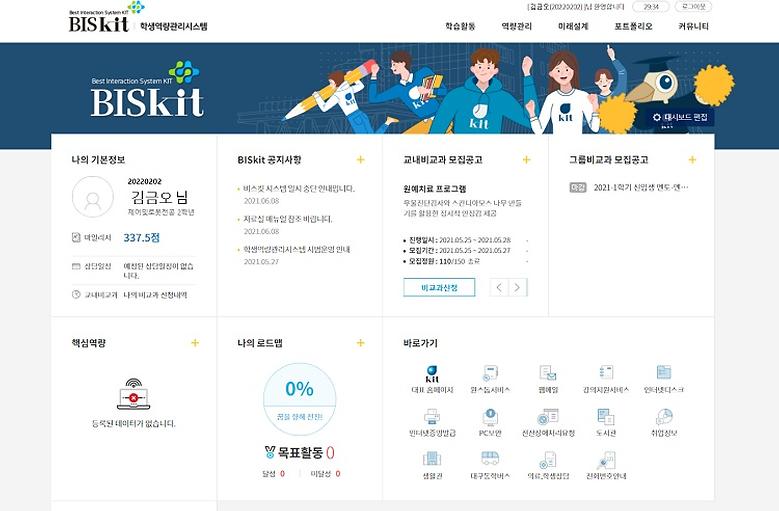Click the 미달성 0 count
779x511 pixels.
325,474
